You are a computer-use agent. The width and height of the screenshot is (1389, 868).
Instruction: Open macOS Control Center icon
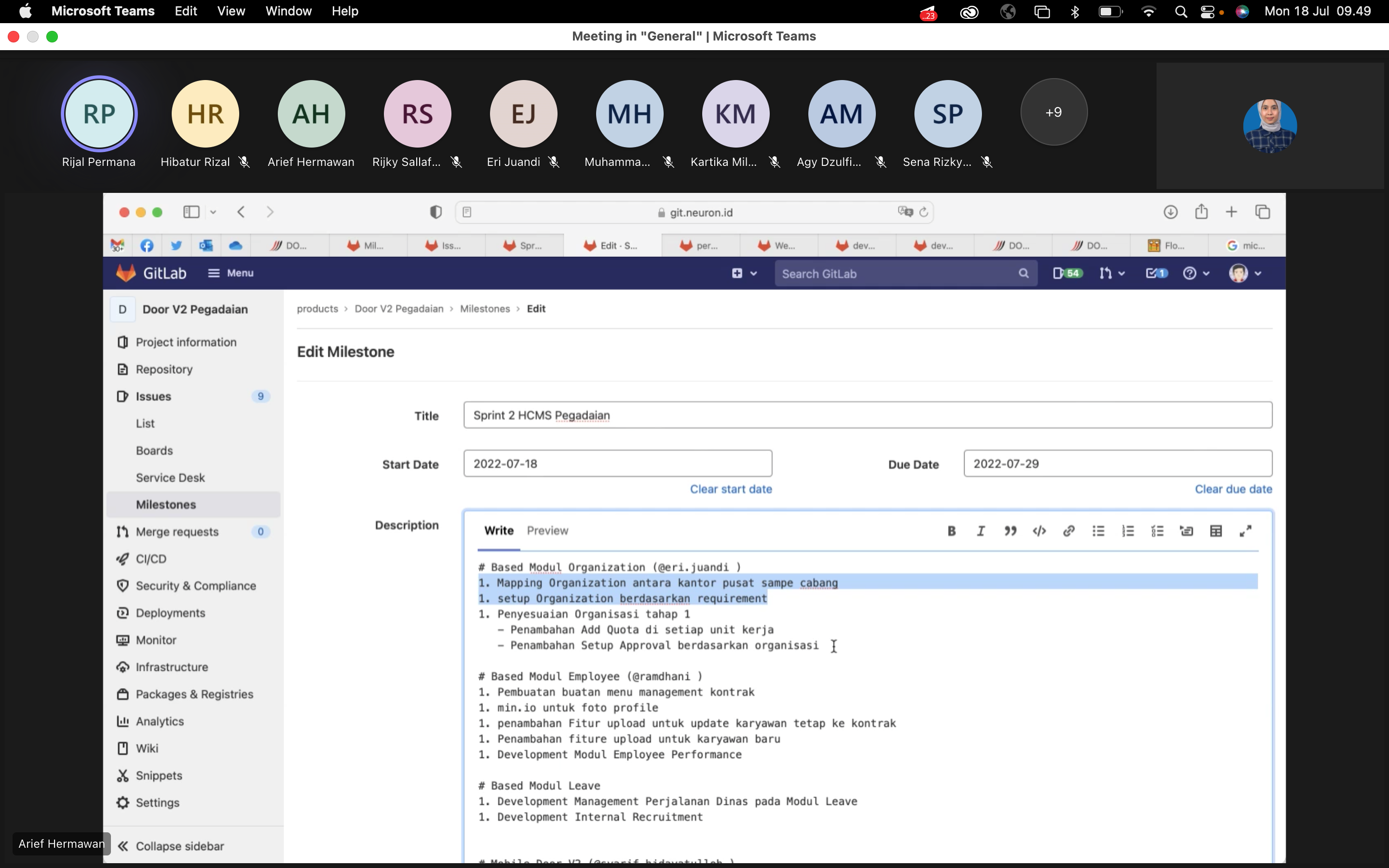(x=1207, y=12)
